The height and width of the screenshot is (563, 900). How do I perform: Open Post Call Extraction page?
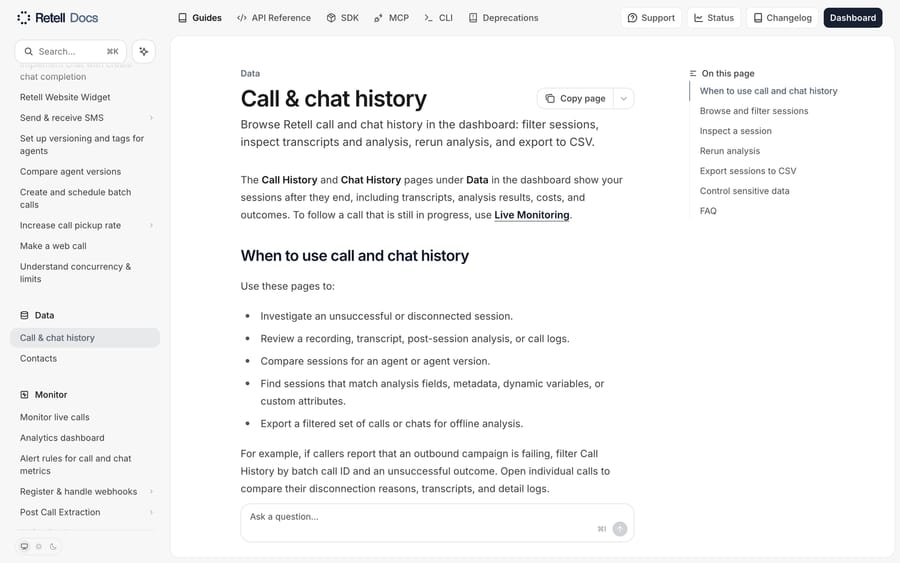click(x=60, y=512)
